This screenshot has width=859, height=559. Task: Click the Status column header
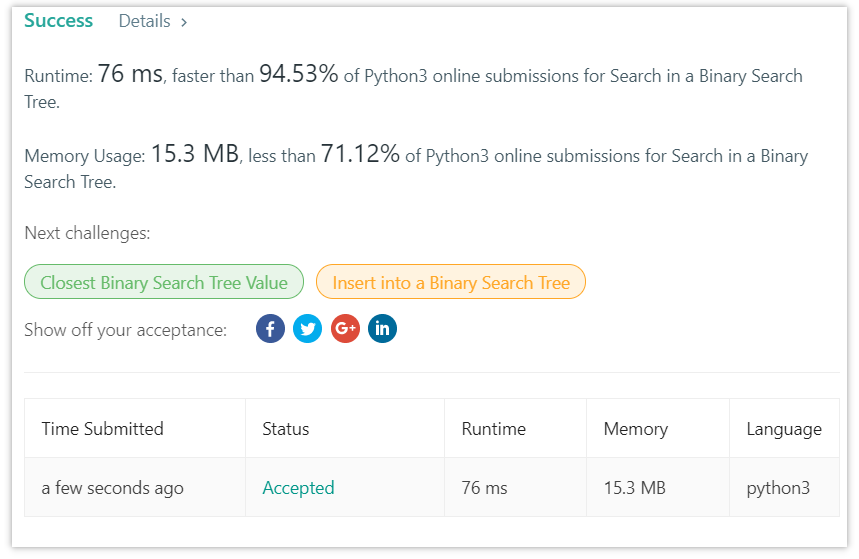pyautogui.click(x=285, y=429)
